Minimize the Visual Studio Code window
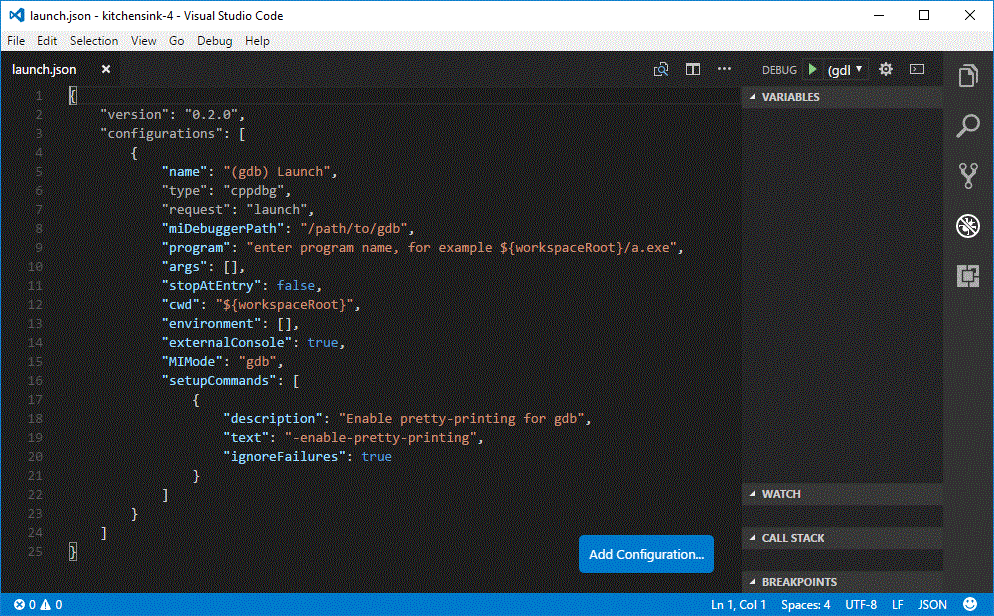 point(879,15)
